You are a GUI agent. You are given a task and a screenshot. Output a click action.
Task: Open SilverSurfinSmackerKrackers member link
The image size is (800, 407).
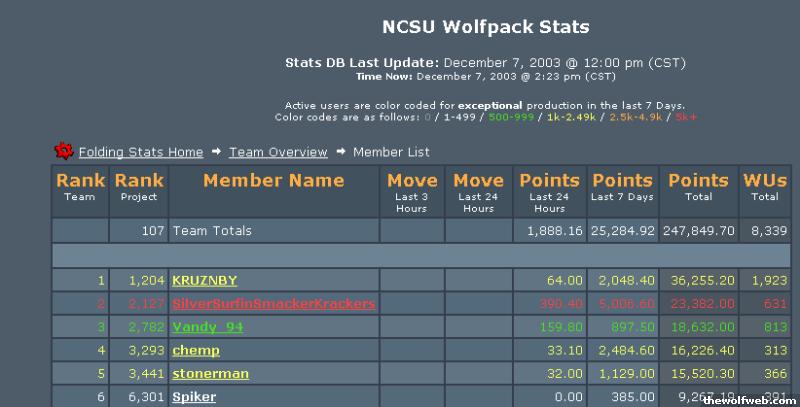coord(273,303)
